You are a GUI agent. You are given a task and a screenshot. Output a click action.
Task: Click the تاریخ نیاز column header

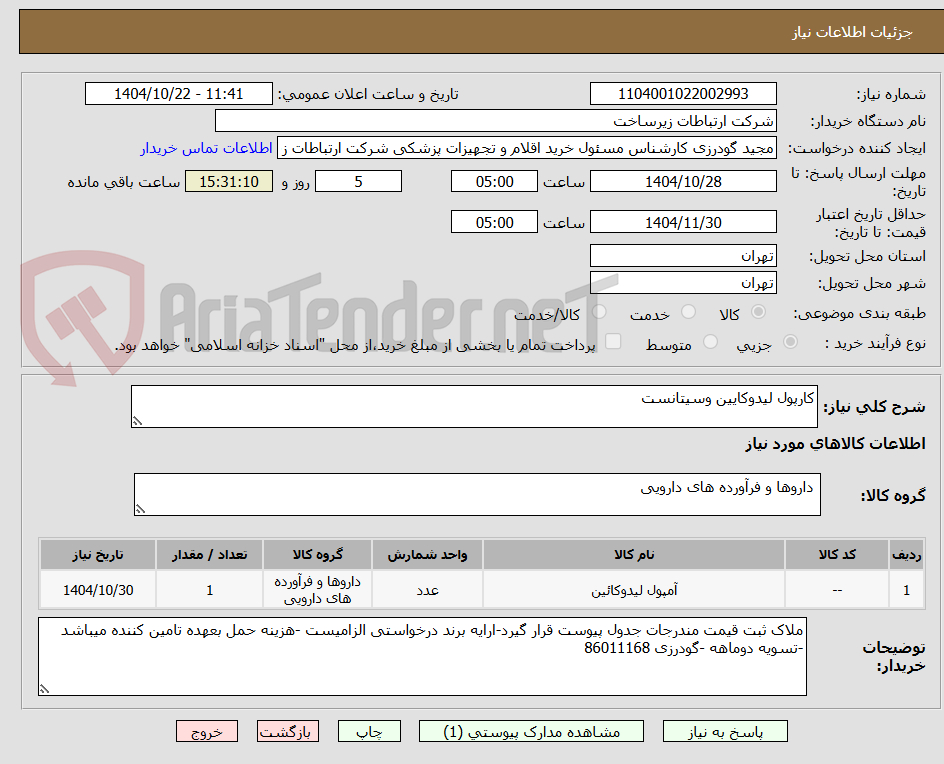98,554
